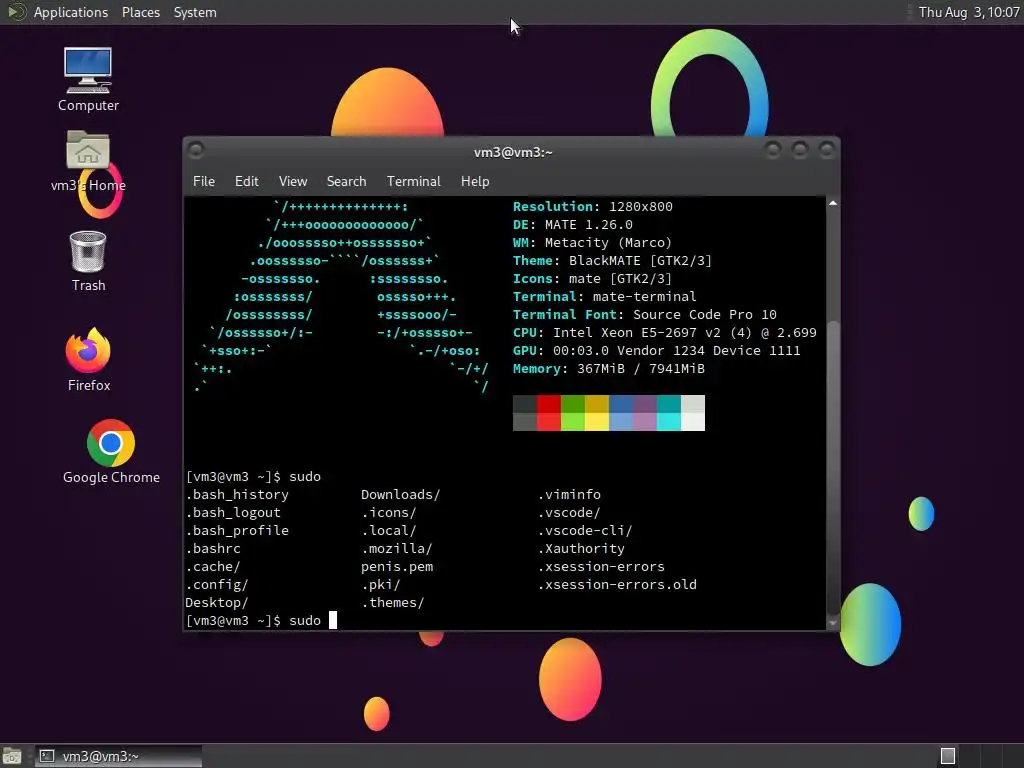Click the .xsession-errors.old entry in terminal

[616, 584]
